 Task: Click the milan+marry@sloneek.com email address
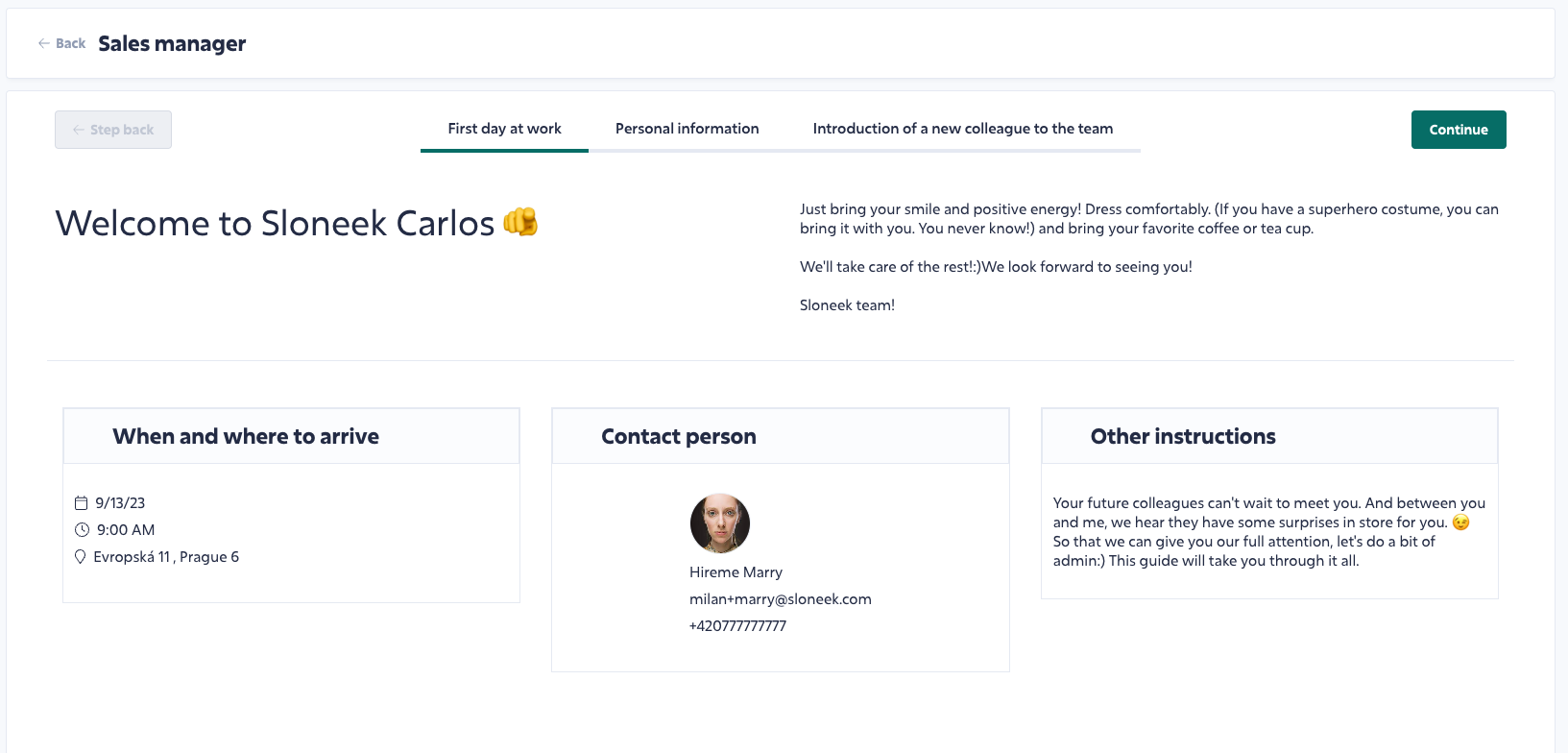point(780,599)
